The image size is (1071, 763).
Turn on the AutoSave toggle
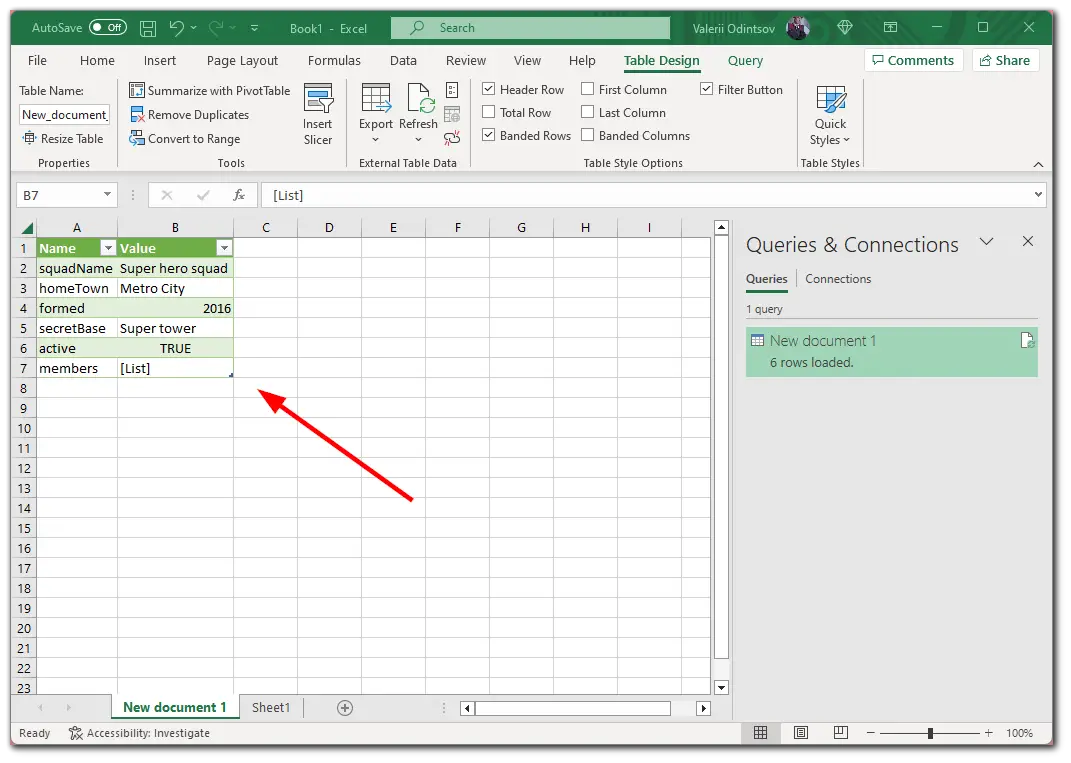[x=108, y=27]
